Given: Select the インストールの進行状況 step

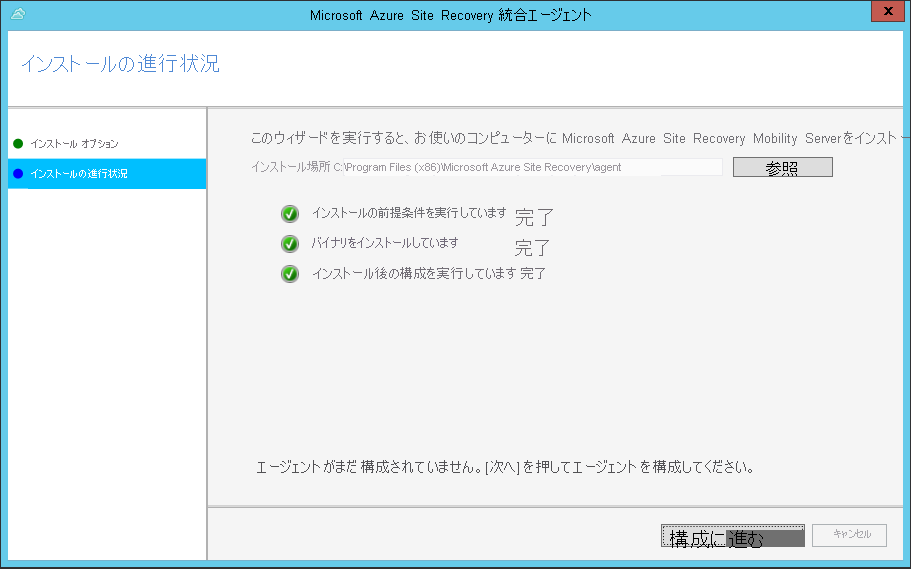Looking at the screenshot, I should [107, 173].
